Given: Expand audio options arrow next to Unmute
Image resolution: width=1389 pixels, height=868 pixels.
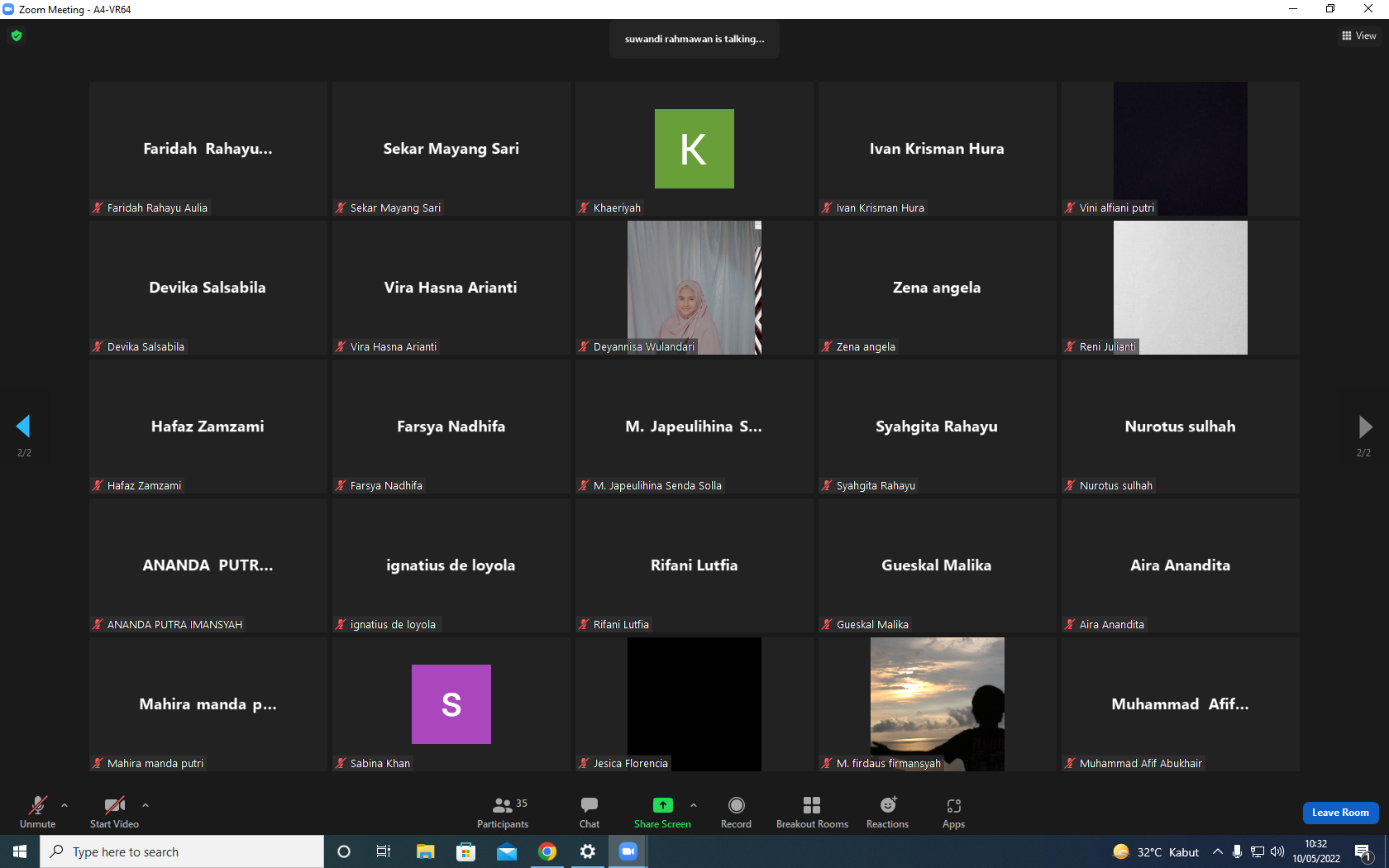Looking at the screenshot, I should (64, 805).
